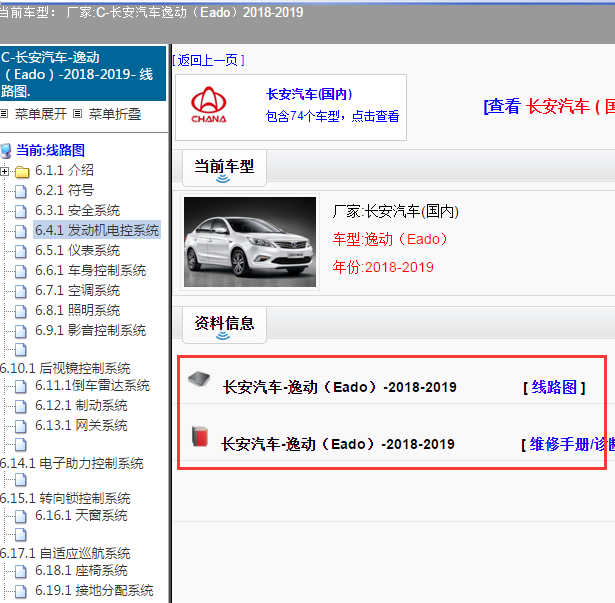Open 6.6.1 车身控制系统 tree item
615x603 pixels.
pyautogui.click(x=90, y=270)
